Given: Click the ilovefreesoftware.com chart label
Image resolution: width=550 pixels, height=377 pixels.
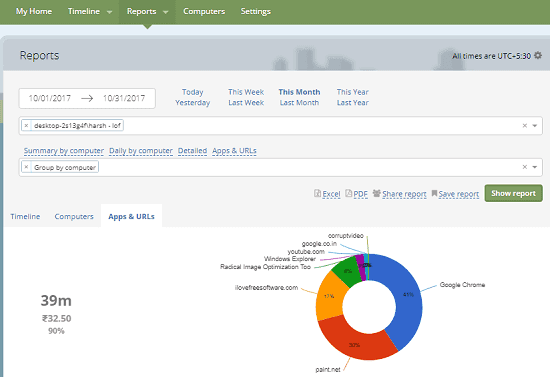Looking at the screenshot, I should (266, 288).
